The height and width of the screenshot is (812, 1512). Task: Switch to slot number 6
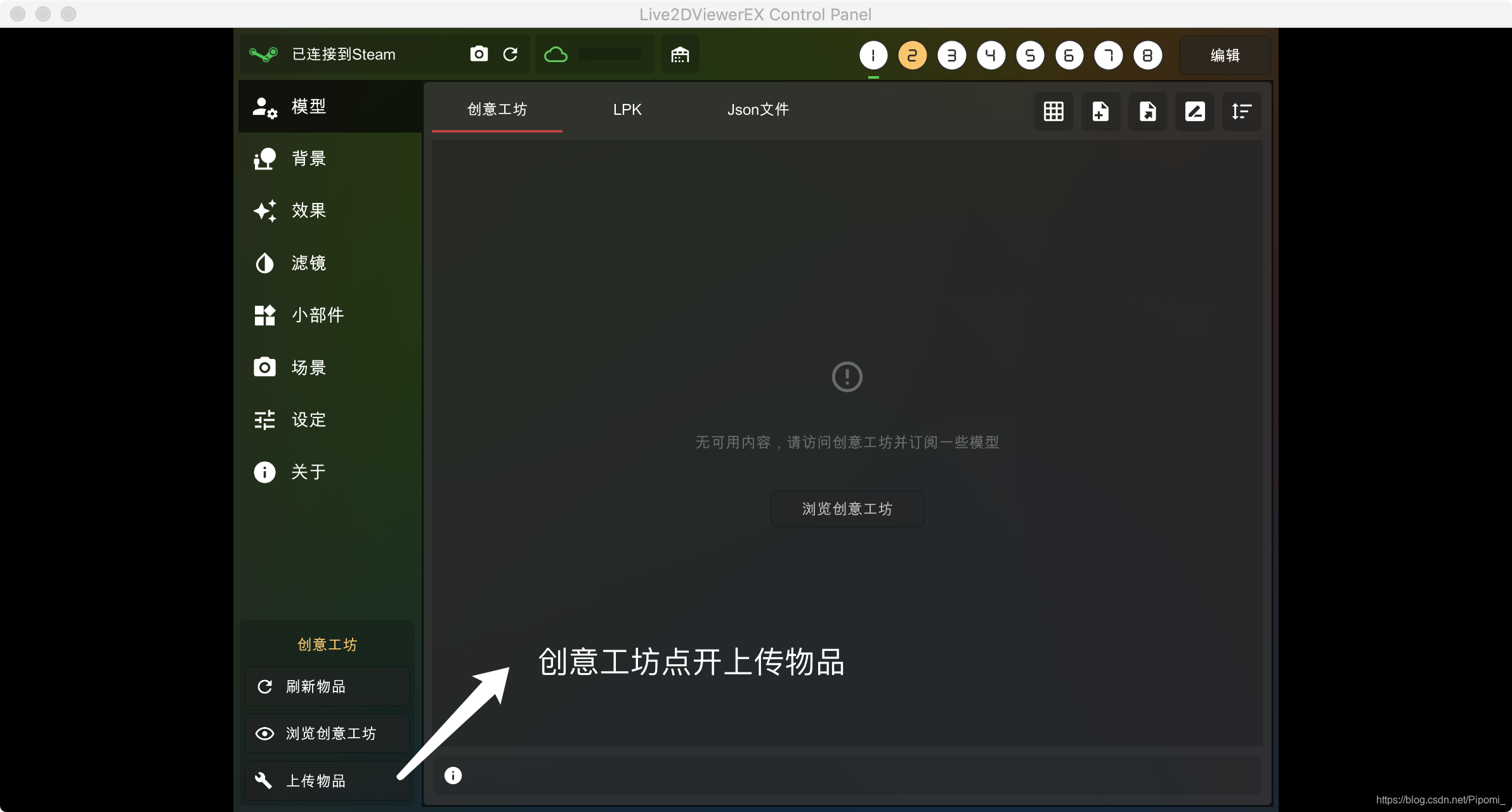point(1069,55)
